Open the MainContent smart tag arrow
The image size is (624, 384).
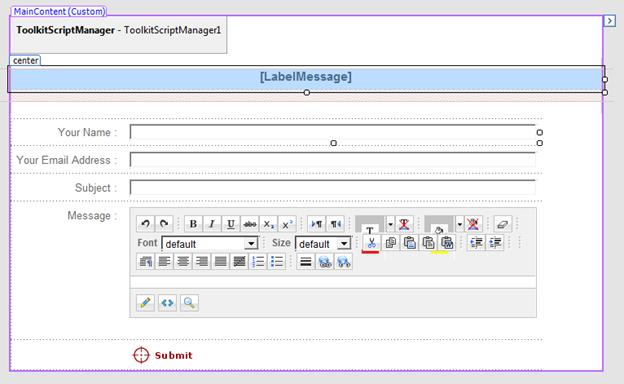(x=609, y=21)
